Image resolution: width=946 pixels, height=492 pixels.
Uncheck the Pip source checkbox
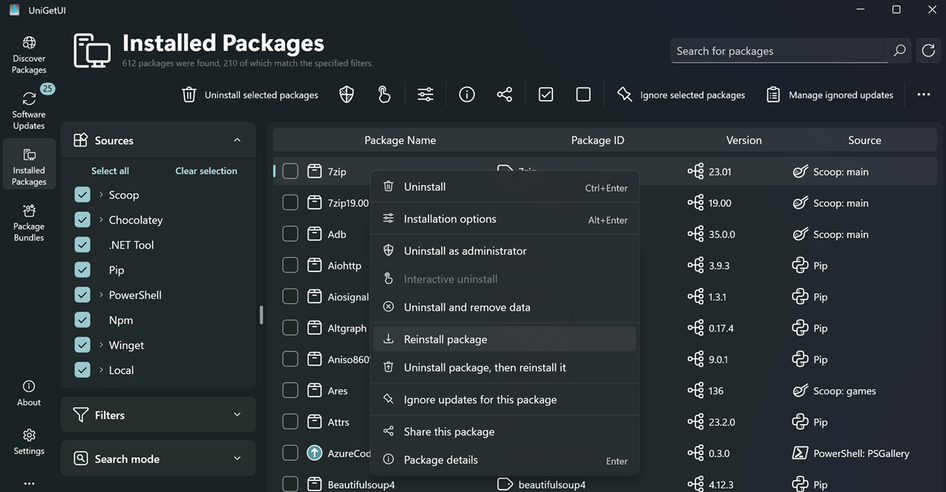(82, 270)
